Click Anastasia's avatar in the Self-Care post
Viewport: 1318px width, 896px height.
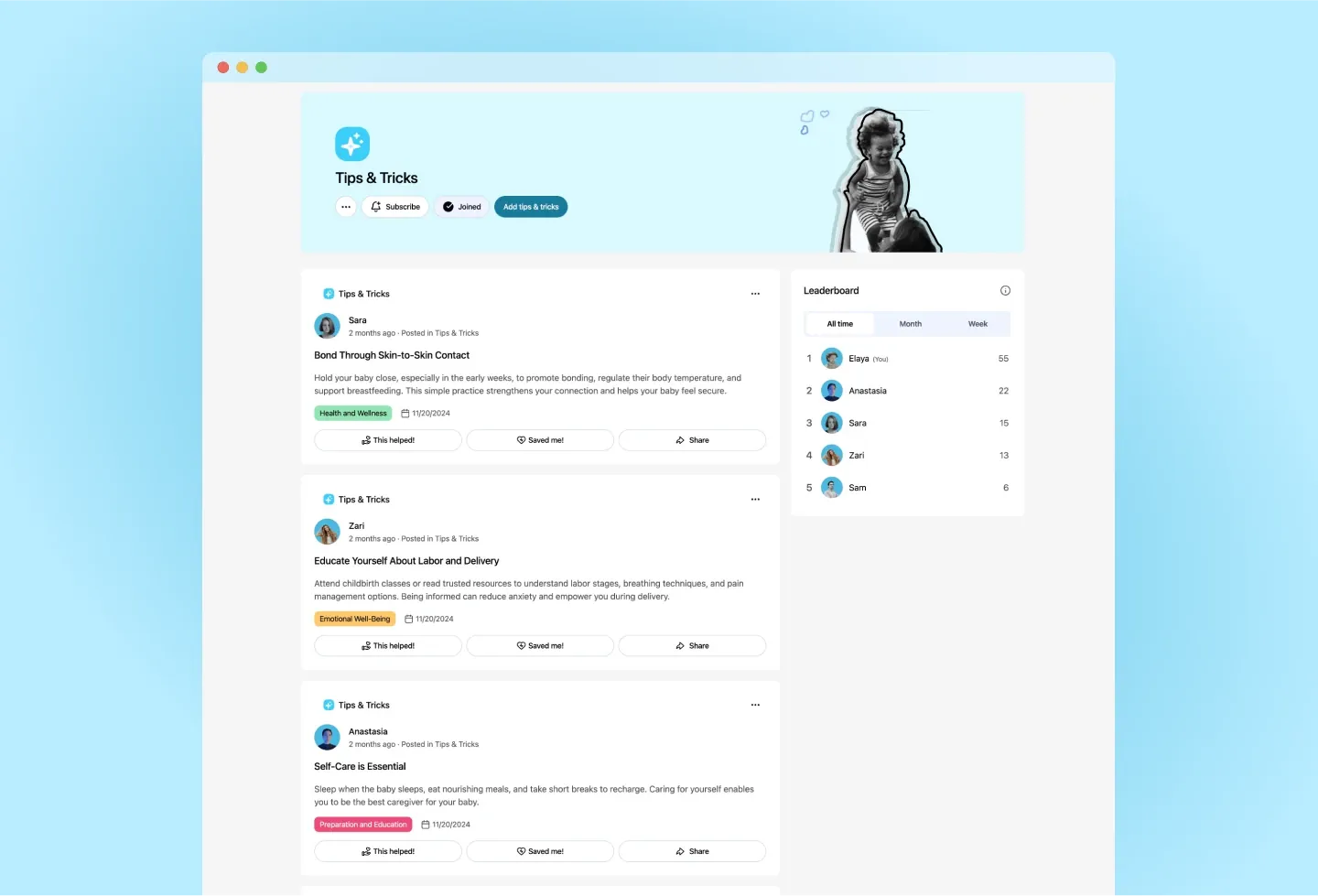(327, 737)
